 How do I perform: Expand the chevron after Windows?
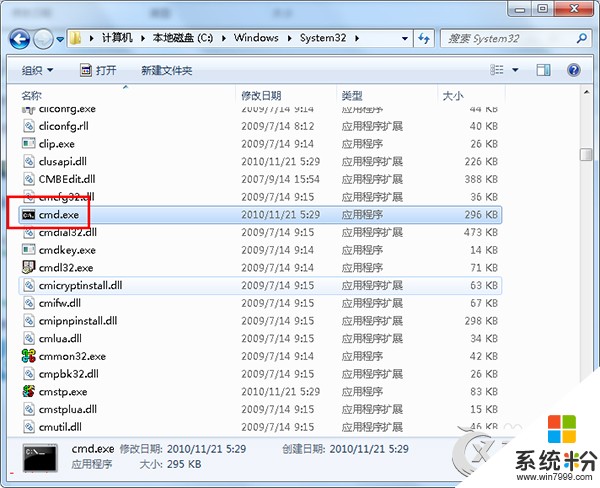[x=289, y=38]
